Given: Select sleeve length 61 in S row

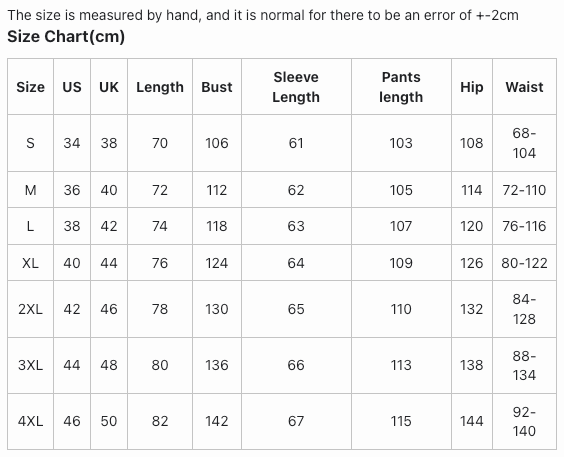Looking at the screenshot, I should 296,143.
